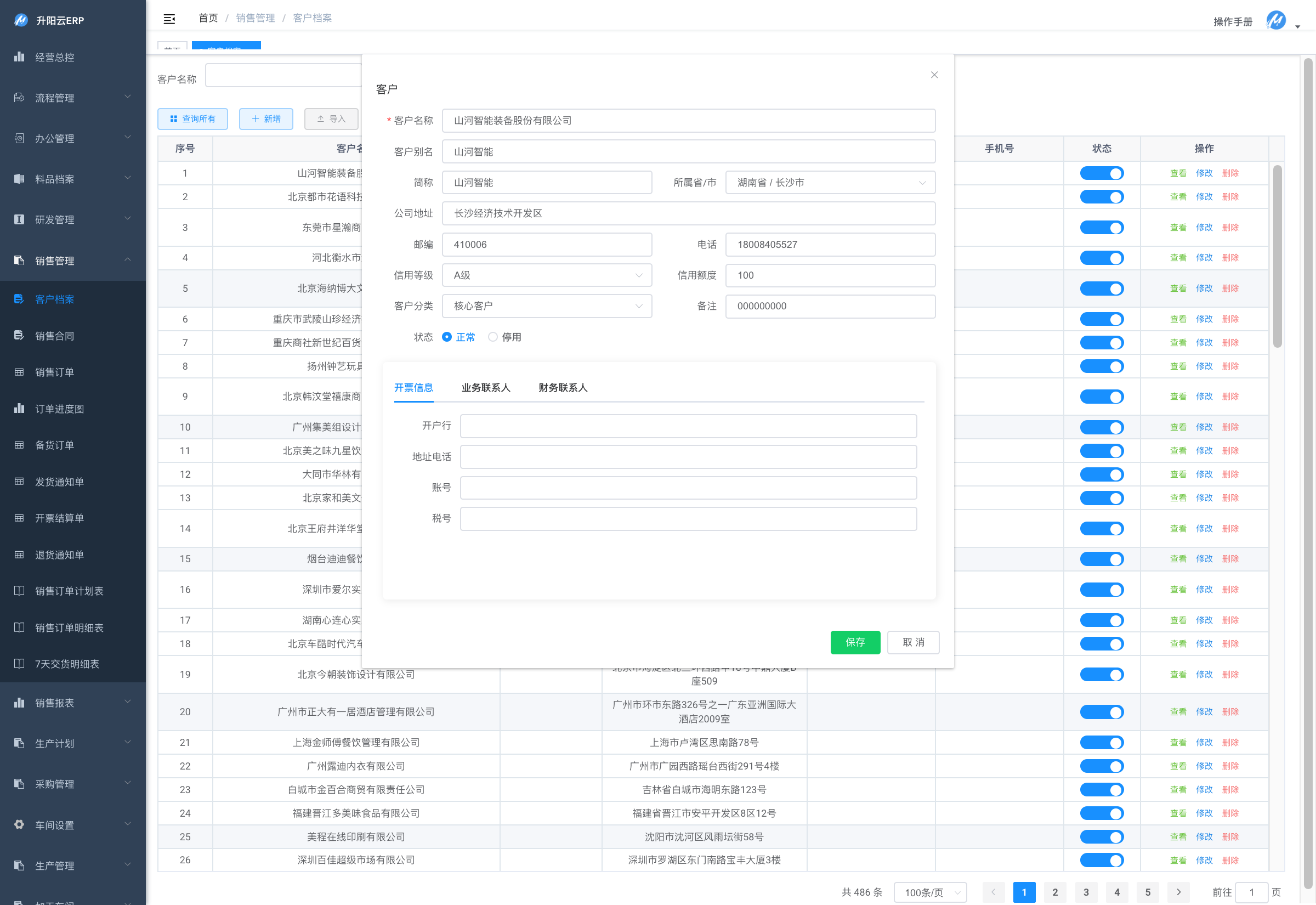Viewport: 1316px width, 905px height.
Task: Click the green 保存 button
Action: tap(855, 642)
